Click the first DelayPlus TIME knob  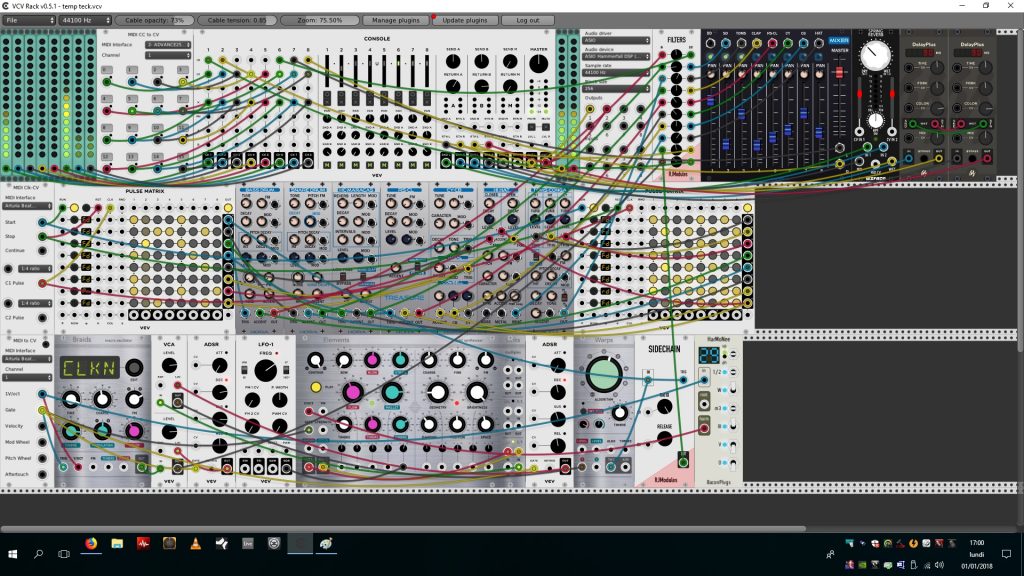(x=937, y=67)
